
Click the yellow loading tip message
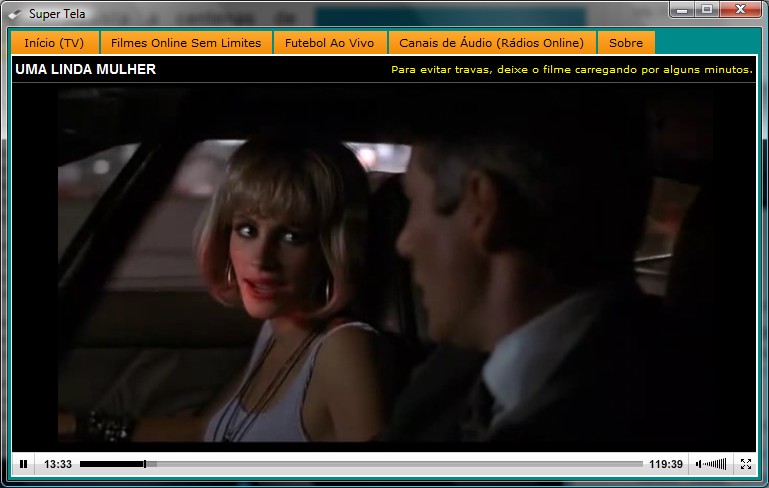571,70
